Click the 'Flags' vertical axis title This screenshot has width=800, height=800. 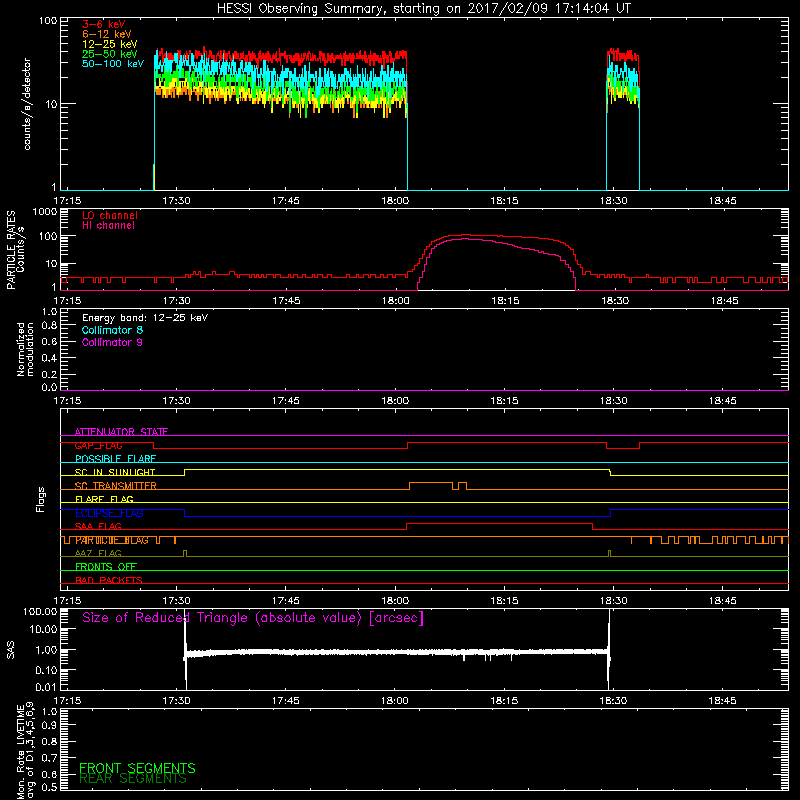click(x=41, y=499)
